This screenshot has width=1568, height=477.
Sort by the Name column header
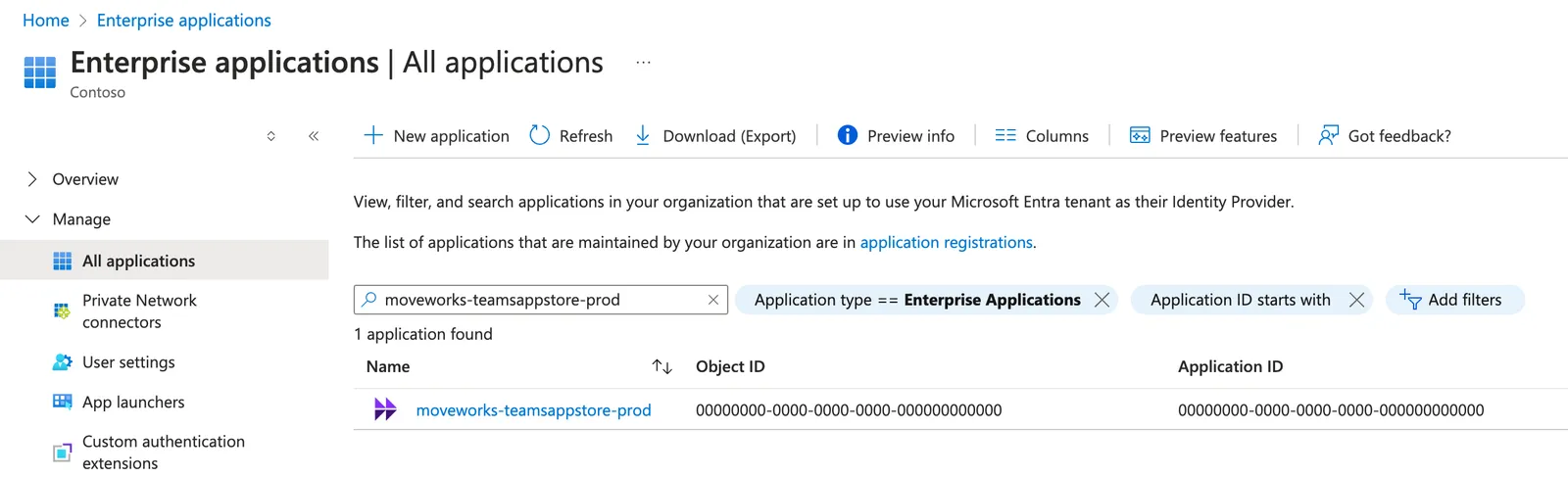[388, 366]
